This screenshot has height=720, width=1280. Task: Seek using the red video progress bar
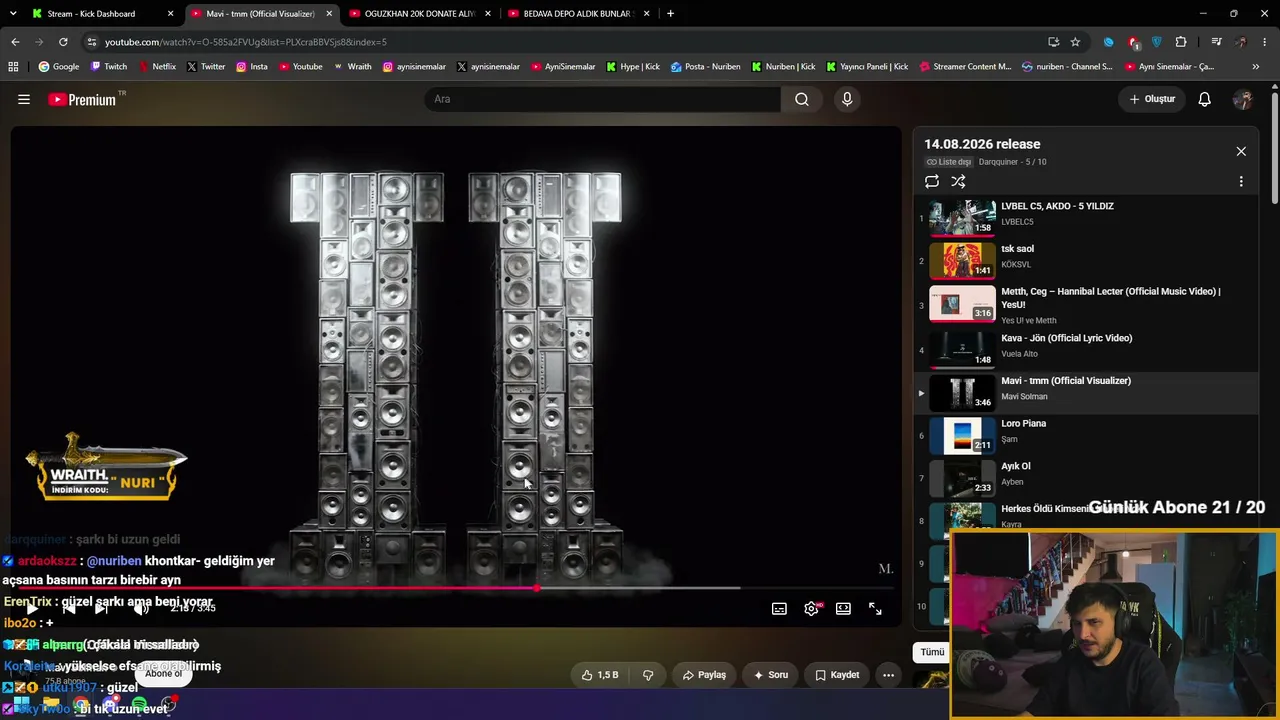tap(456, 588)
